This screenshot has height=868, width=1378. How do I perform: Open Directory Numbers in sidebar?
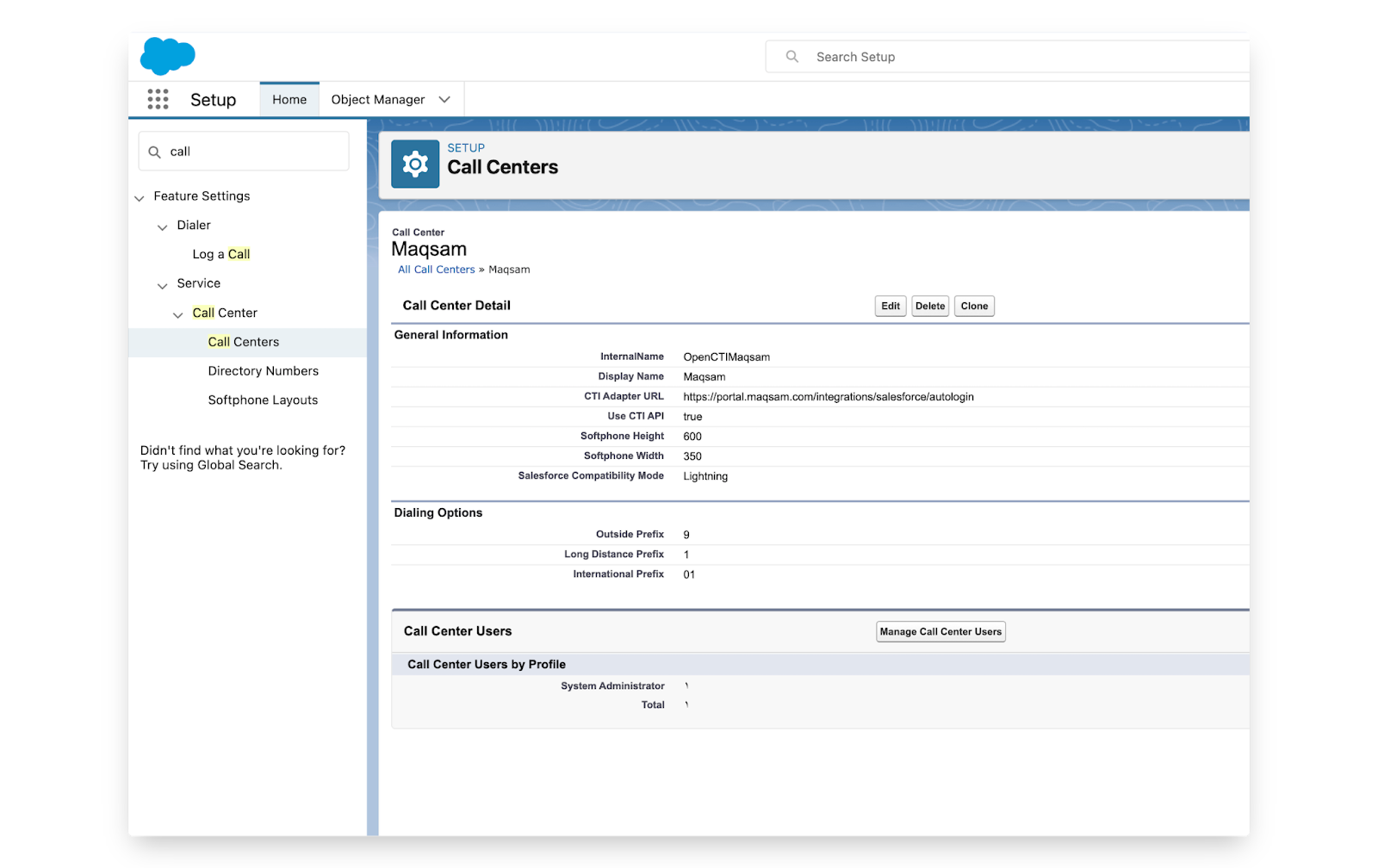pos(263,371)
